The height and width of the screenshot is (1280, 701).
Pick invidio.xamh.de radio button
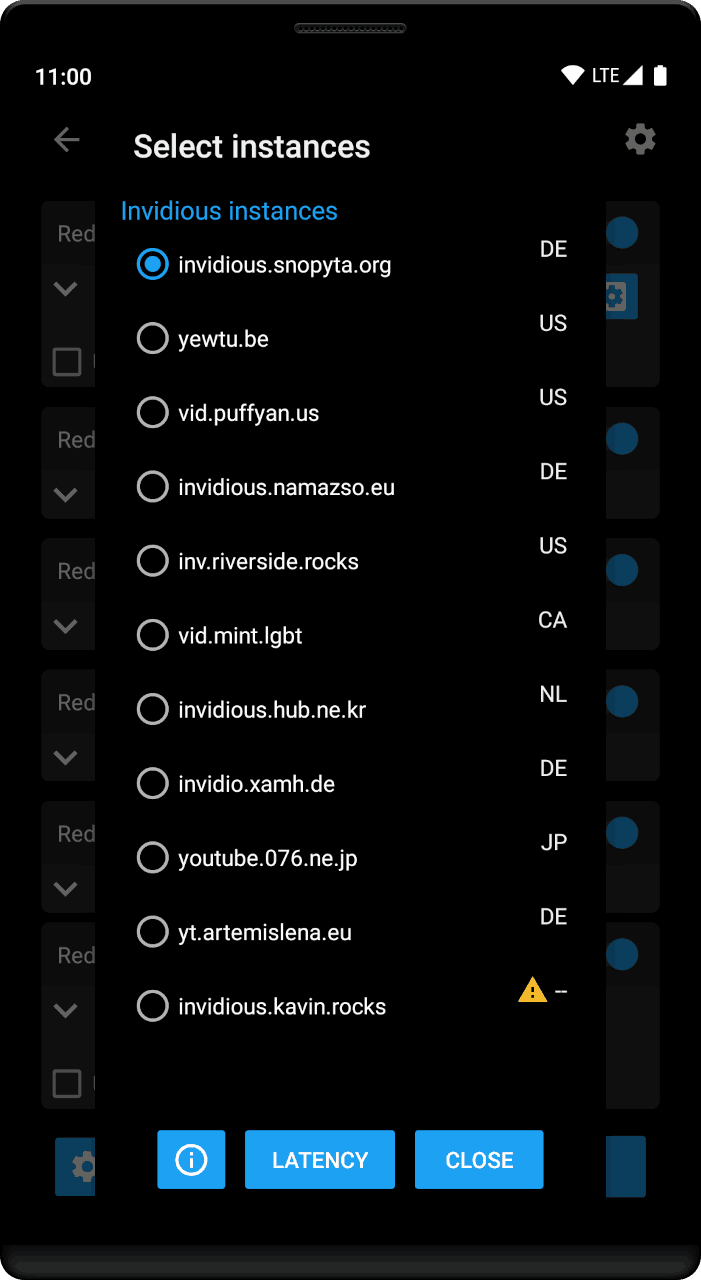pos(152,784)
